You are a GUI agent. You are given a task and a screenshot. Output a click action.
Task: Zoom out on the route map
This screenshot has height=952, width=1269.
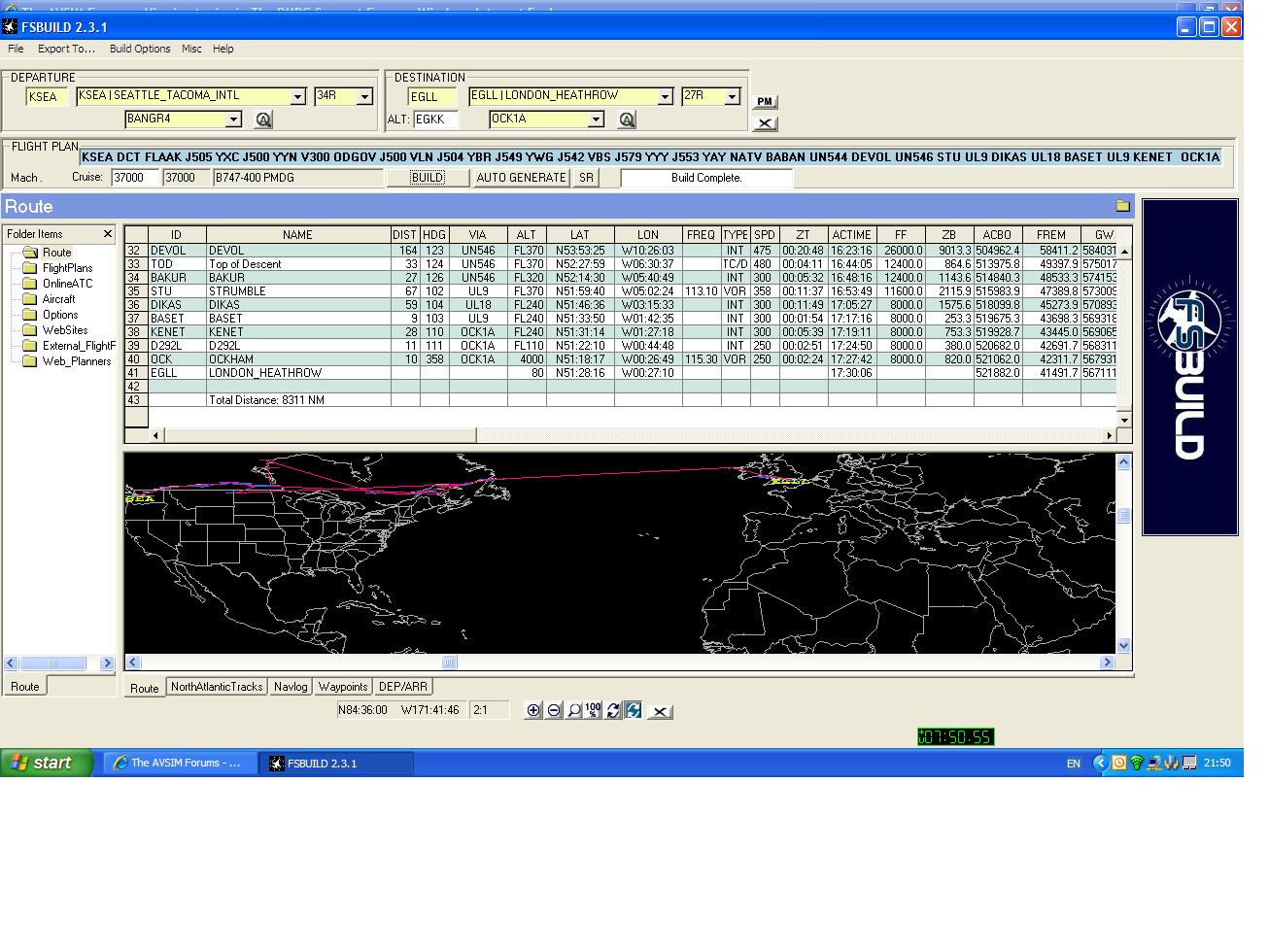[x=554, y=710]
